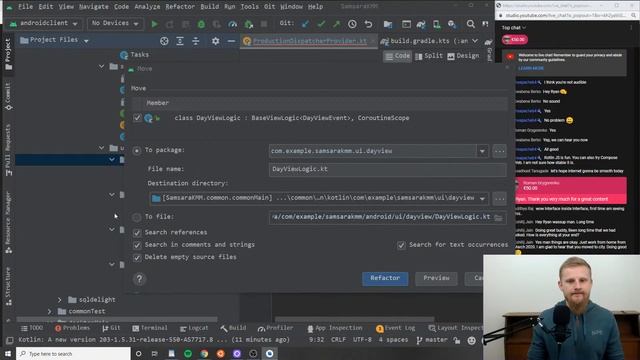Open Chrome from the Windows taskbar

[204, 353]
